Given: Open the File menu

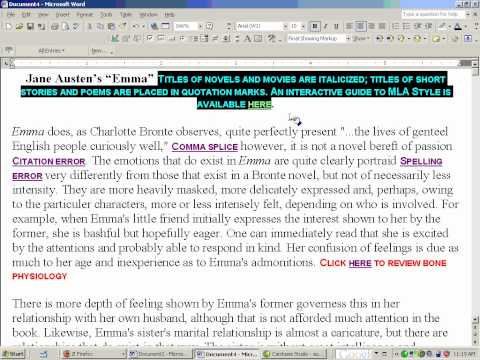Looking at the screenshot, I should pos(11,15).
